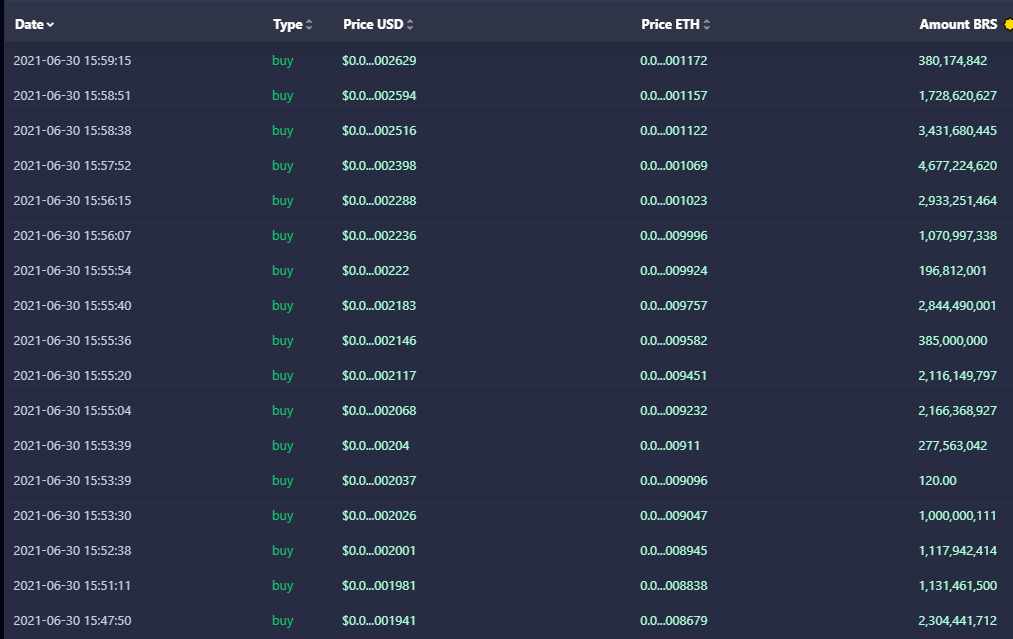Click 'buy' in the 15:47:50 row
Viewport: 1013px width, 639px height.
(282, 620)
